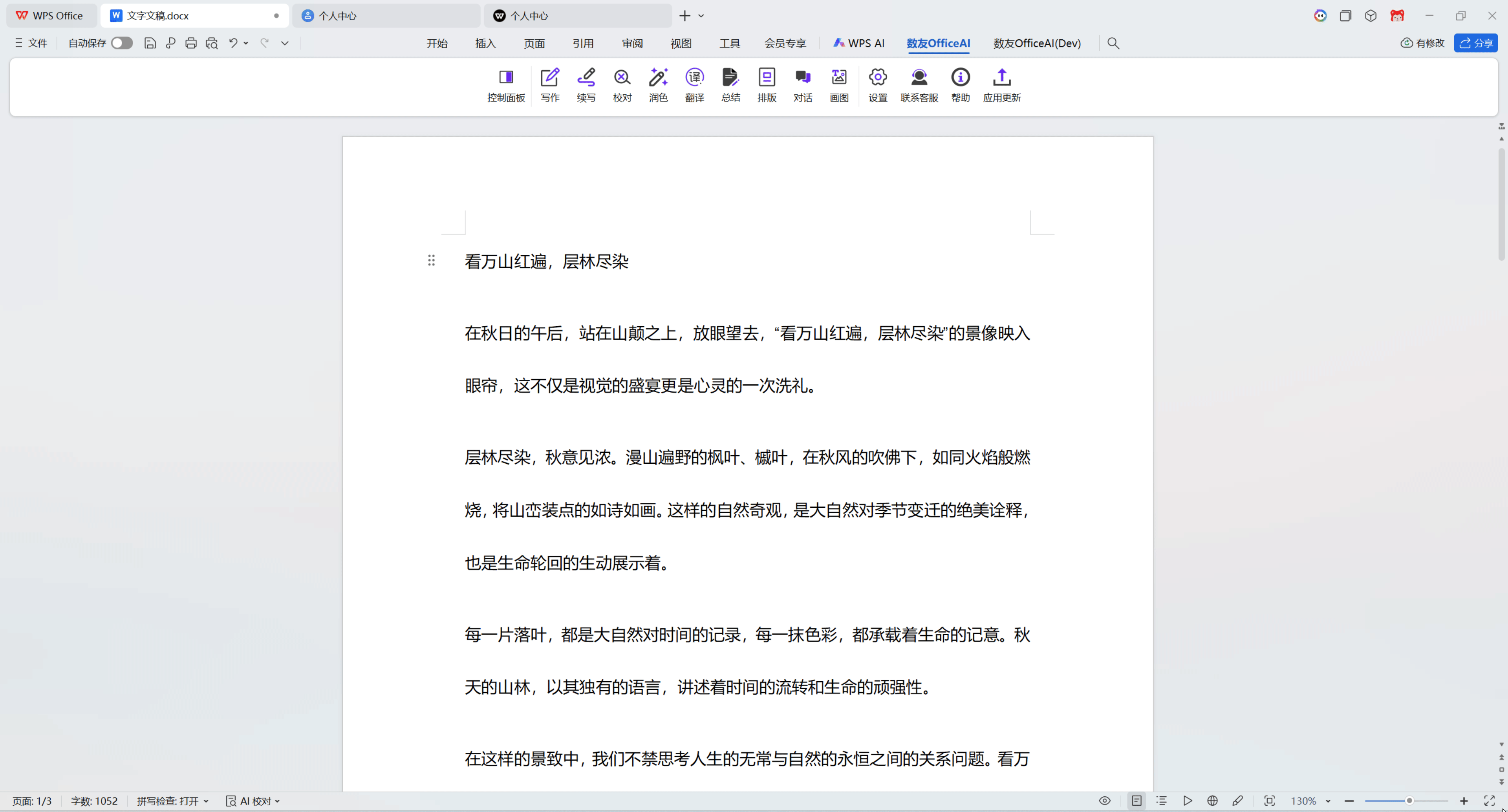
Task: Open the 翻译 translation tool
Action: (694, 85)
